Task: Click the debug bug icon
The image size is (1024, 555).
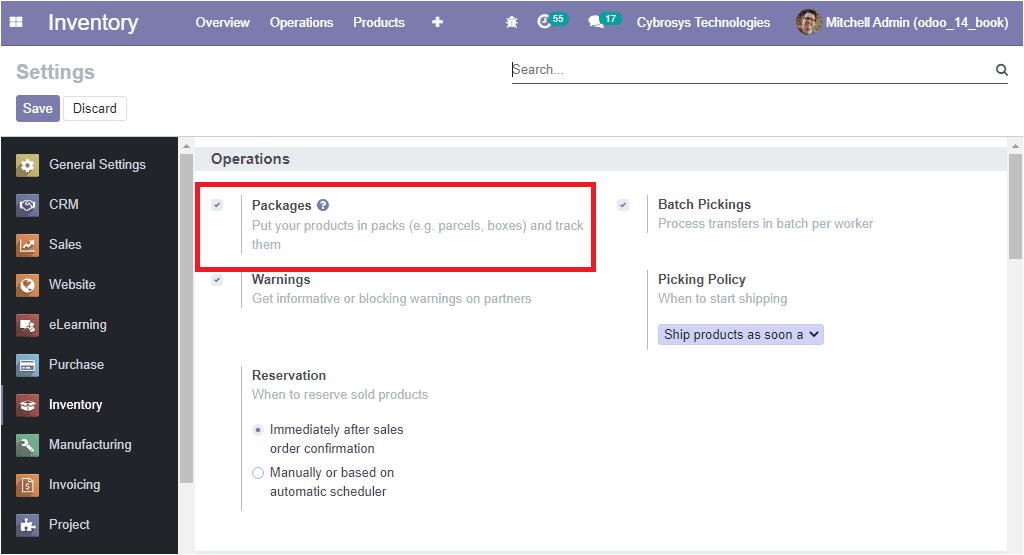Action: [x=512, y=22]
